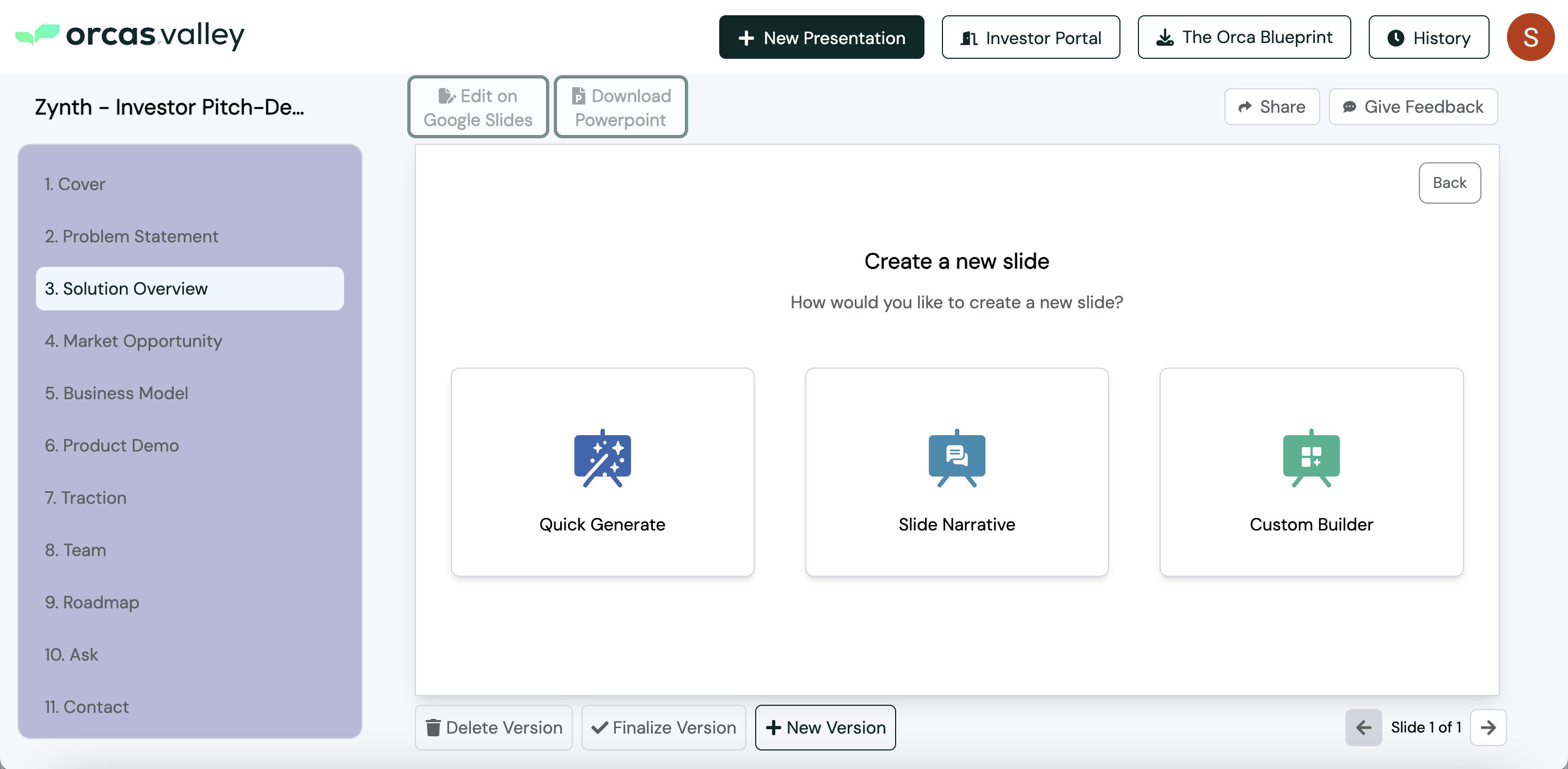Open the Investor Portal
1568x769 pixels.
(x=1031, y=37)
